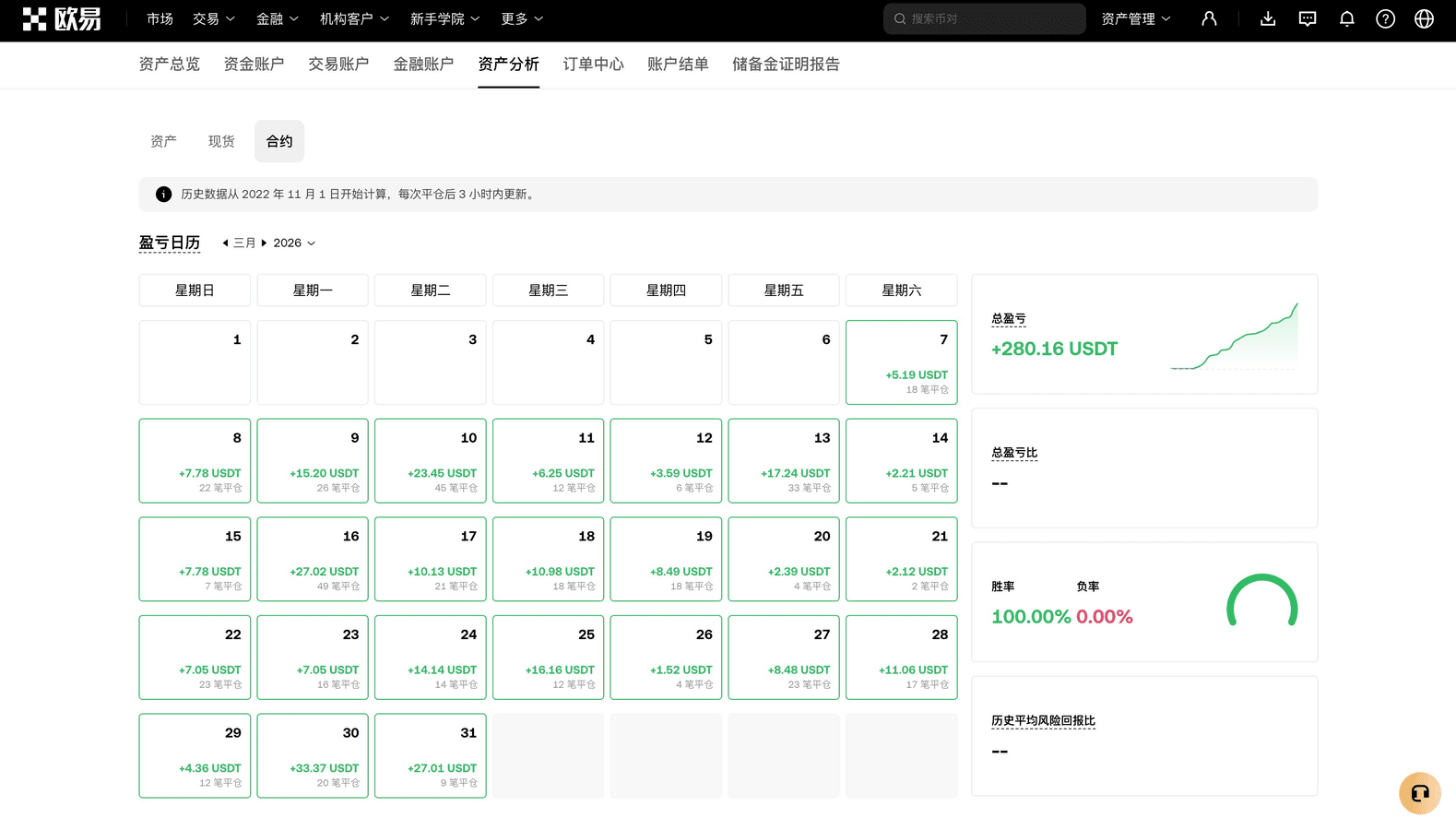Switch to 交易账户 tab
1456x830 pixels.
point(338,65)
